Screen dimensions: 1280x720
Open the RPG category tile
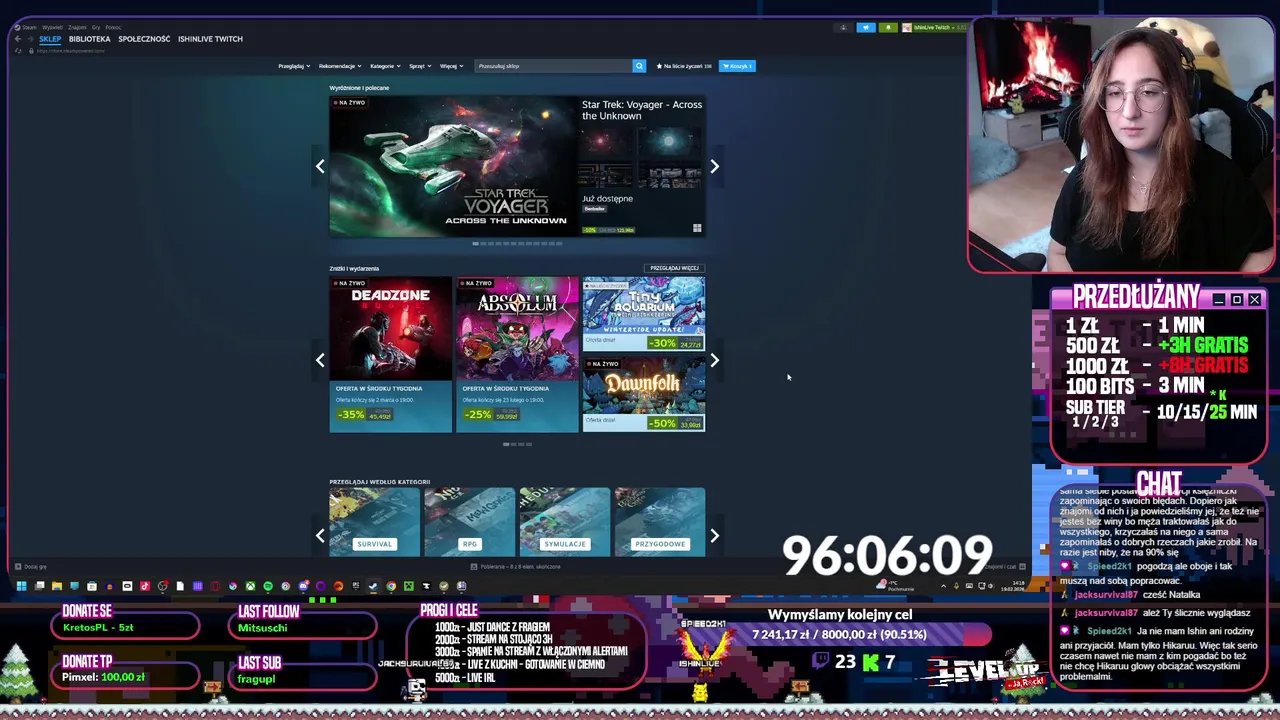tap(470, 521)
